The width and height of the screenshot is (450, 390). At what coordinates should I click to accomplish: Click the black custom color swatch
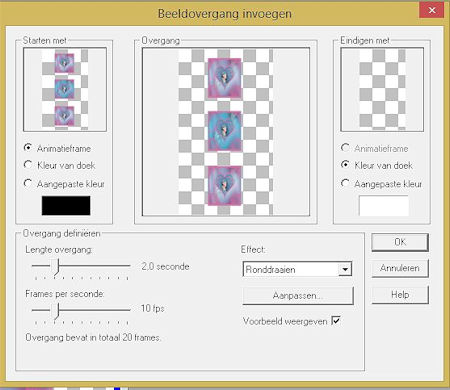(x=66, y=205)
